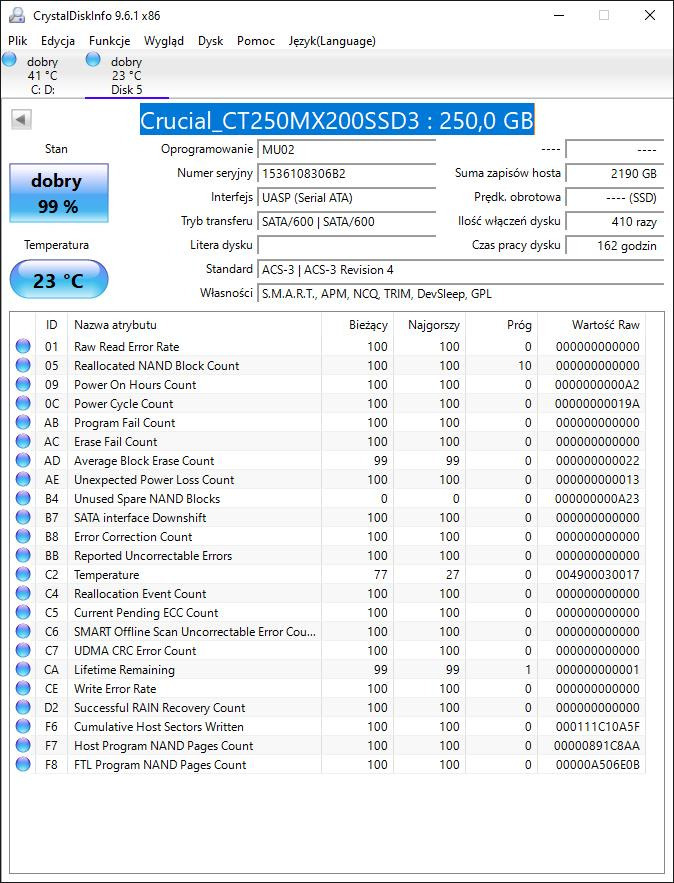
Task: Switch to the C: D: disk tab
Action: pos(41,75)
